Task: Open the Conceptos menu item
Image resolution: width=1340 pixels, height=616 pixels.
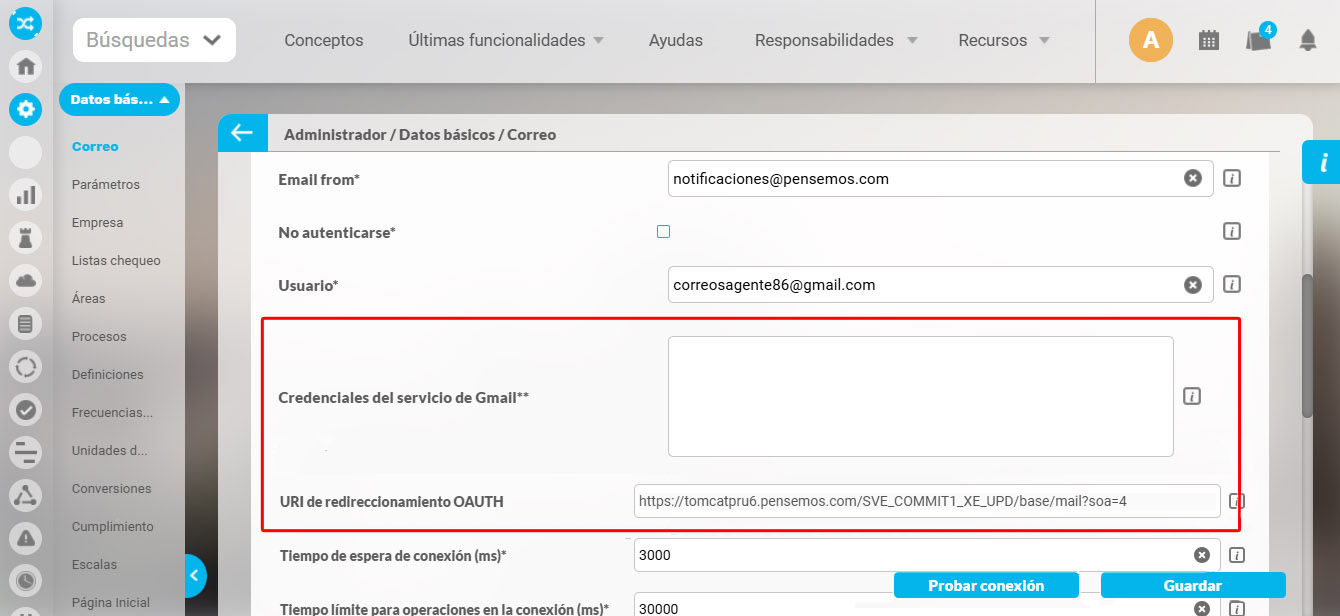Action: (x=323, y=40)
